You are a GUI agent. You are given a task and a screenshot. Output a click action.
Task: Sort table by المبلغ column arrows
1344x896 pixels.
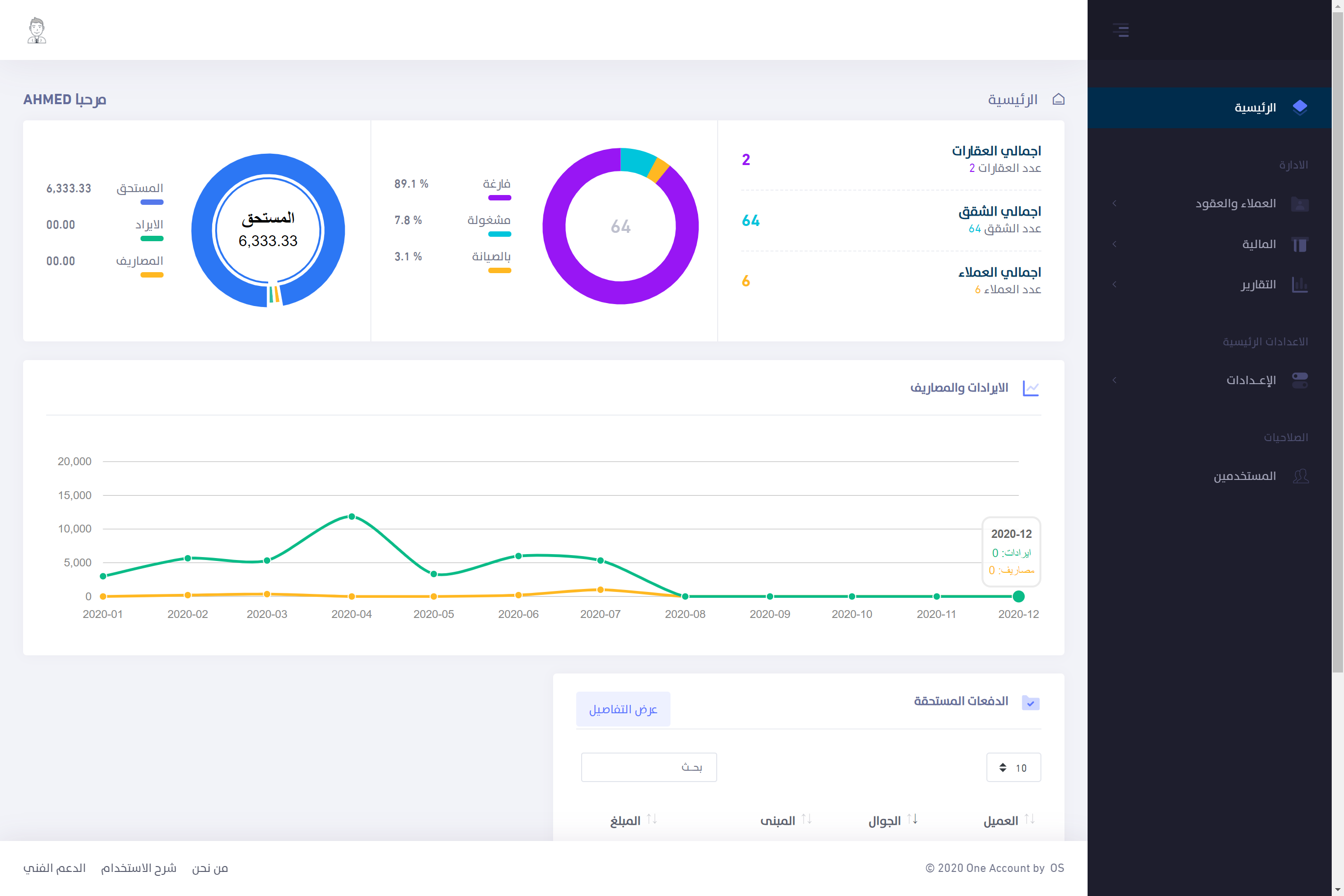pos(651,819)
